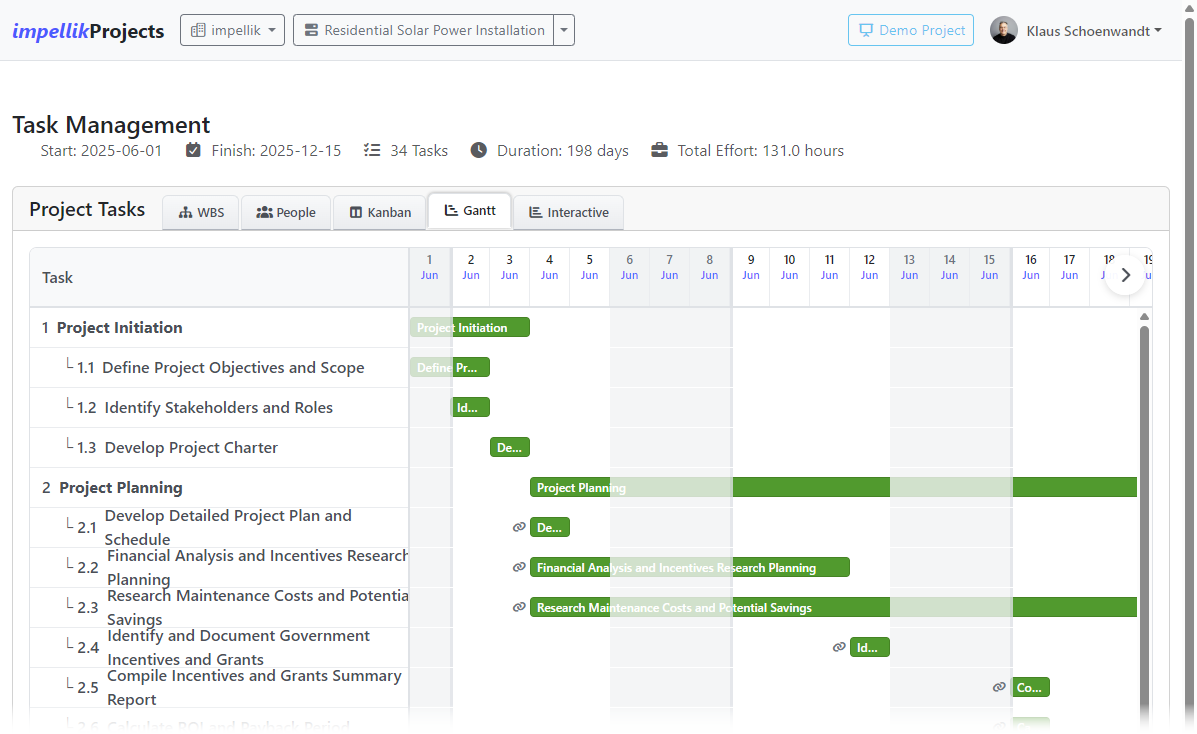1197x734 pixels.
Task: Click the Start: 2025-06-01 text
Action: (101, 150)
